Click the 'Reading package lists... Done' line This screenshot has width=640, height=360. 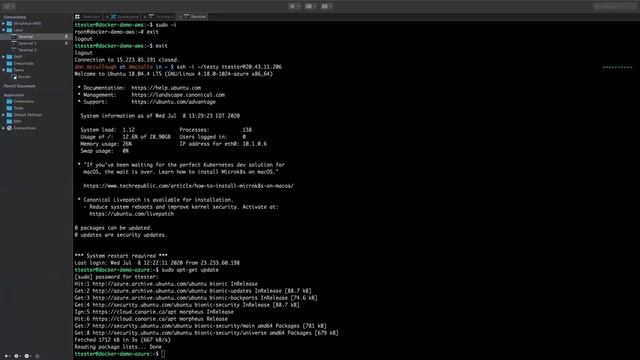point(118,347)
